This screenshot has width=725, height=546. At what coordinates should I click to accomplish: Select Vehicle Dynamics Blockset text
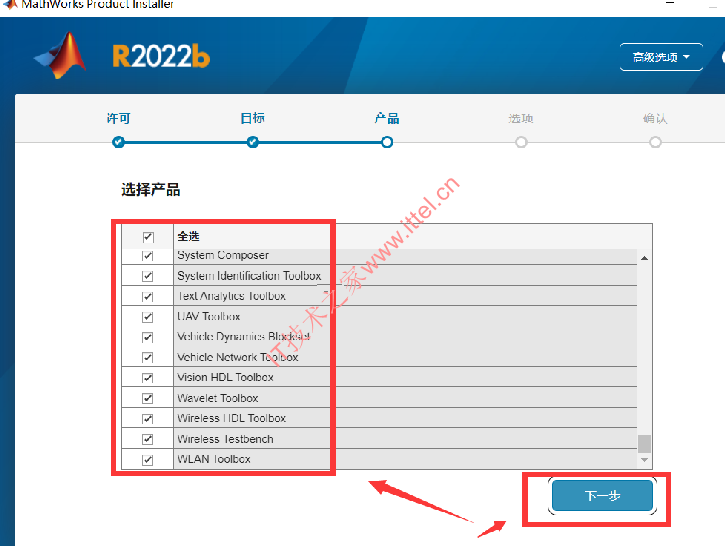tap(243, 336)
